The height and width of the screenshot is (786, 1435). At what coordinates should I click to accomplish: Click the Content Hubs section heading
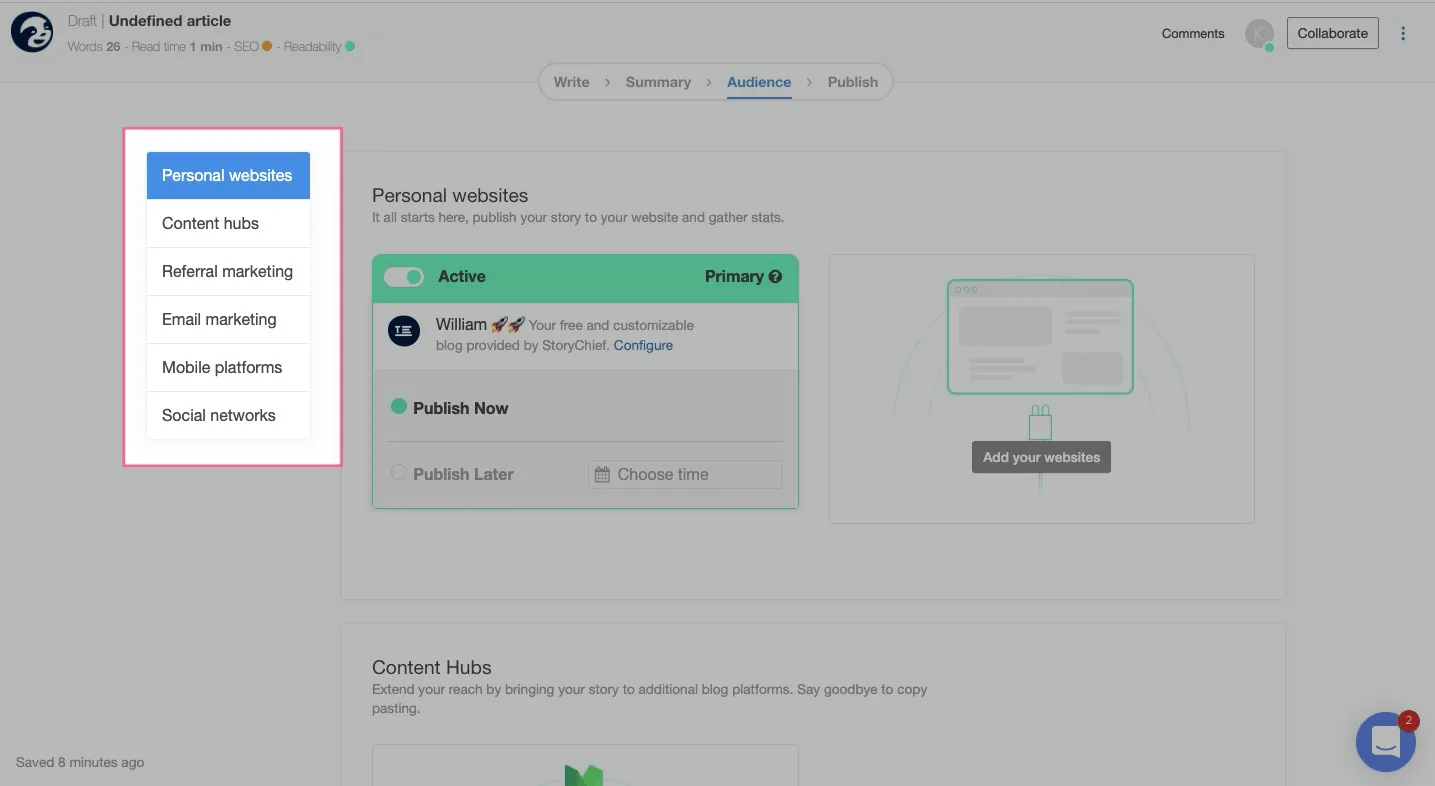(x=432, y=667)
